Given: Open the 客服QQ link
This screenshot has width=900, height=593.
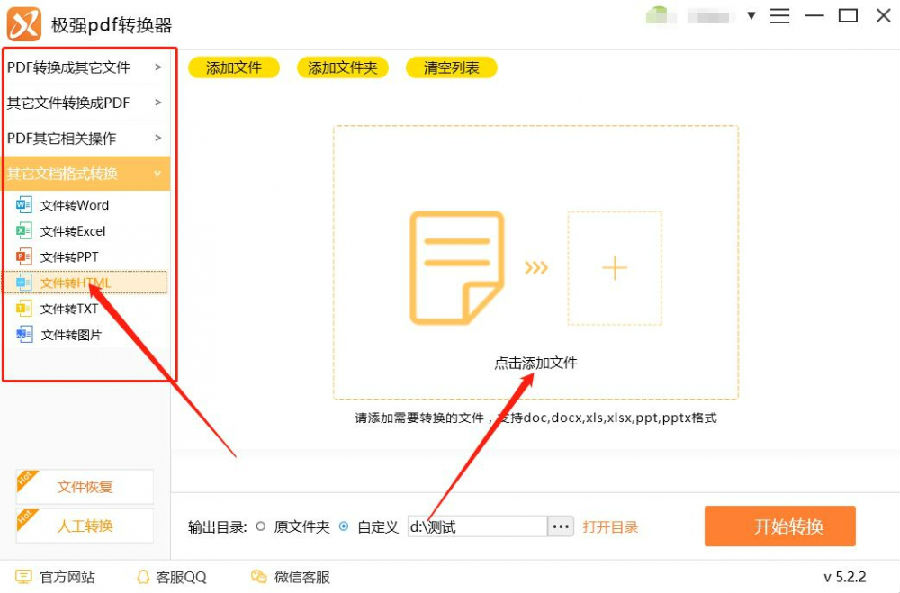Looking at the screenshot, I should pyautogui.click(x=181, y=577).
